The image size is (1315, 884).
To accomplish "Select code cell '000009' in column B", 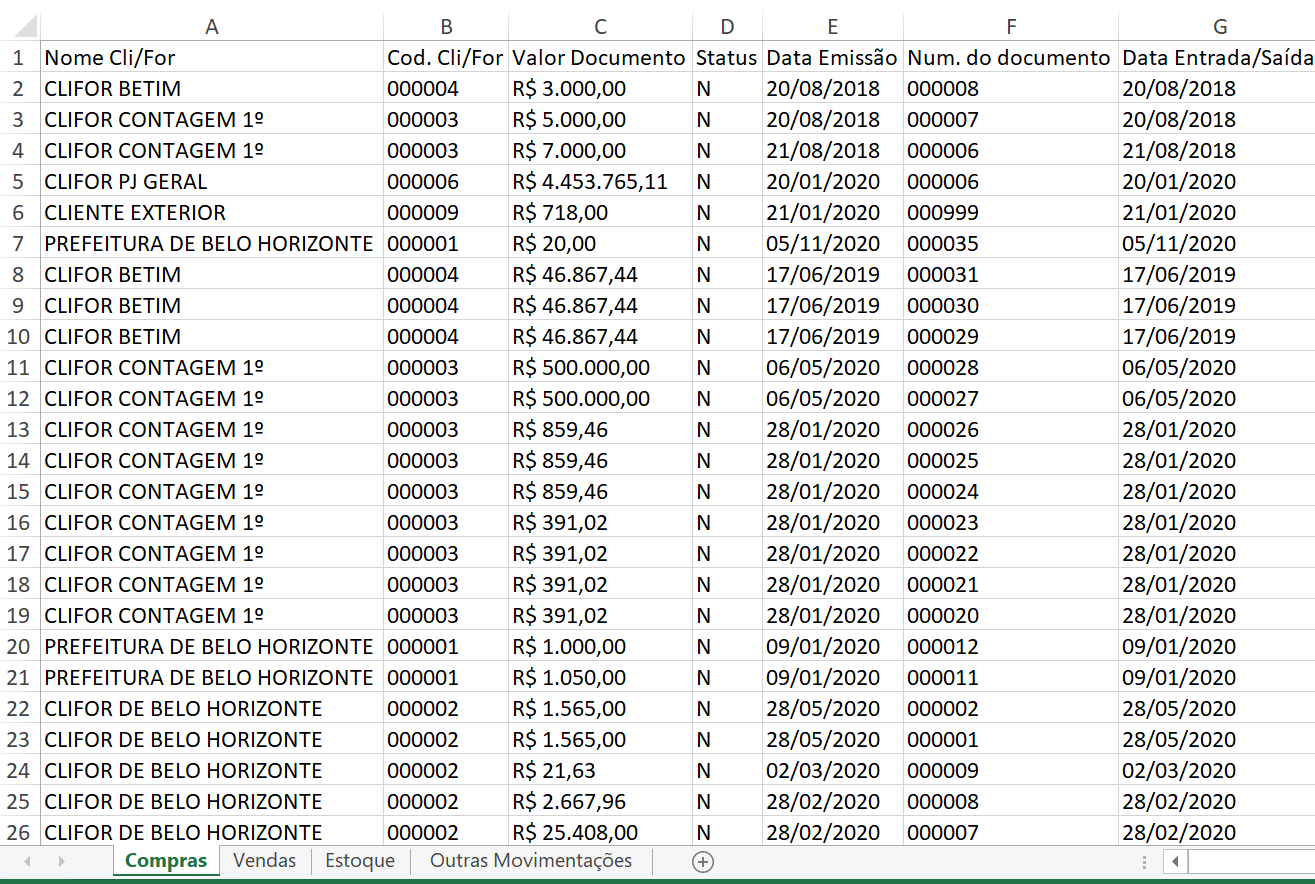I will coord(446,213).
